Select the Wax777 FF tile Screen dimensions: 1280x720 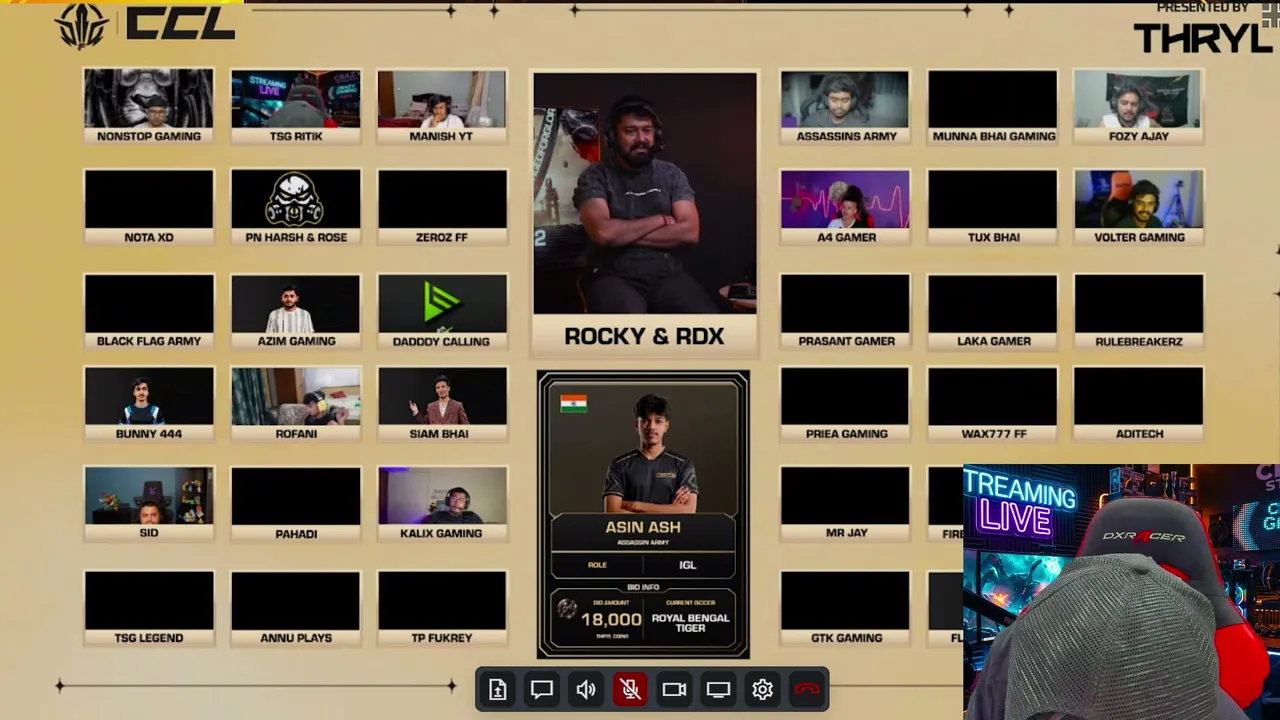(992, 404)
